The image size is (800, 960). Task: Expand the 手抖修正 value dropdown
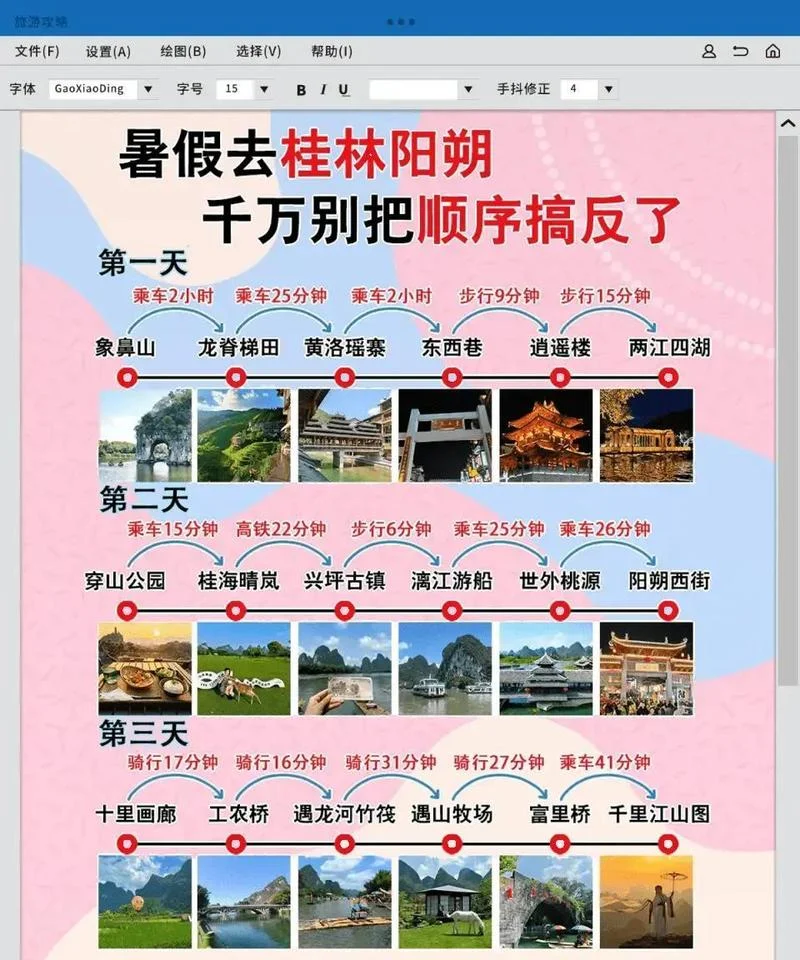pyautogui.click(x=608, y=89)
